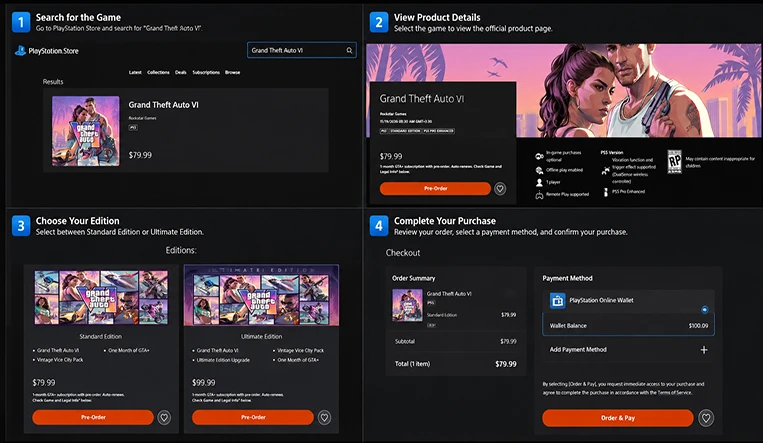Wishlist heart beside Order & Pay
763x443 pixels.
[x=706, y=418]
